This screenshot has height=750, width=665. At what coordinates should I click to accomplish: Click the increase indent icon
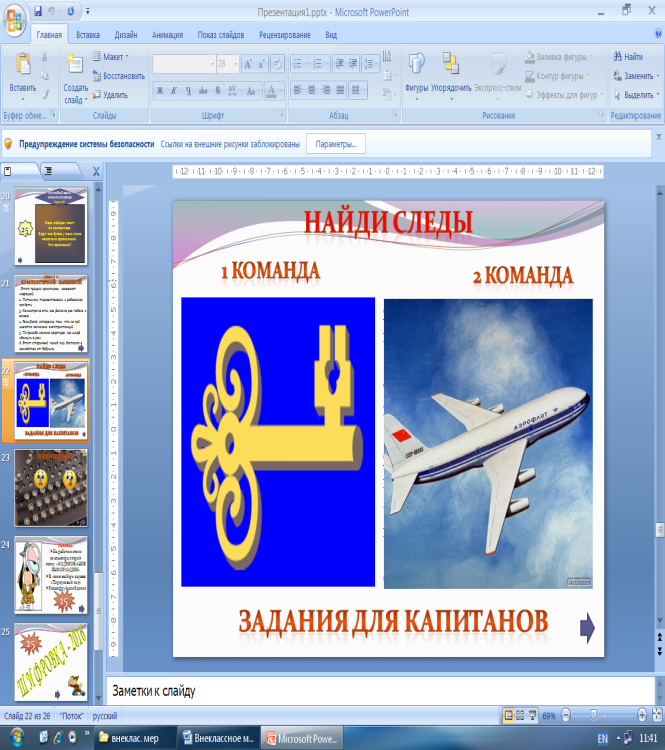click(353, 64)
